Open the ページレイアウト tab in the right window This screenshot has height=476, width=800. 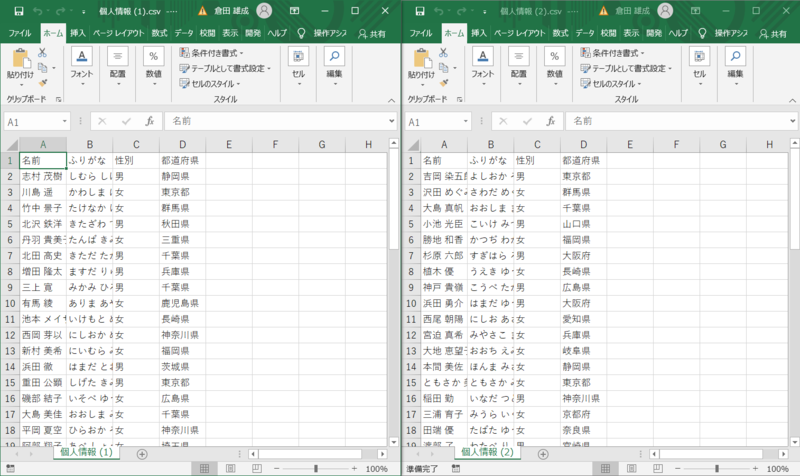point(519,33)
